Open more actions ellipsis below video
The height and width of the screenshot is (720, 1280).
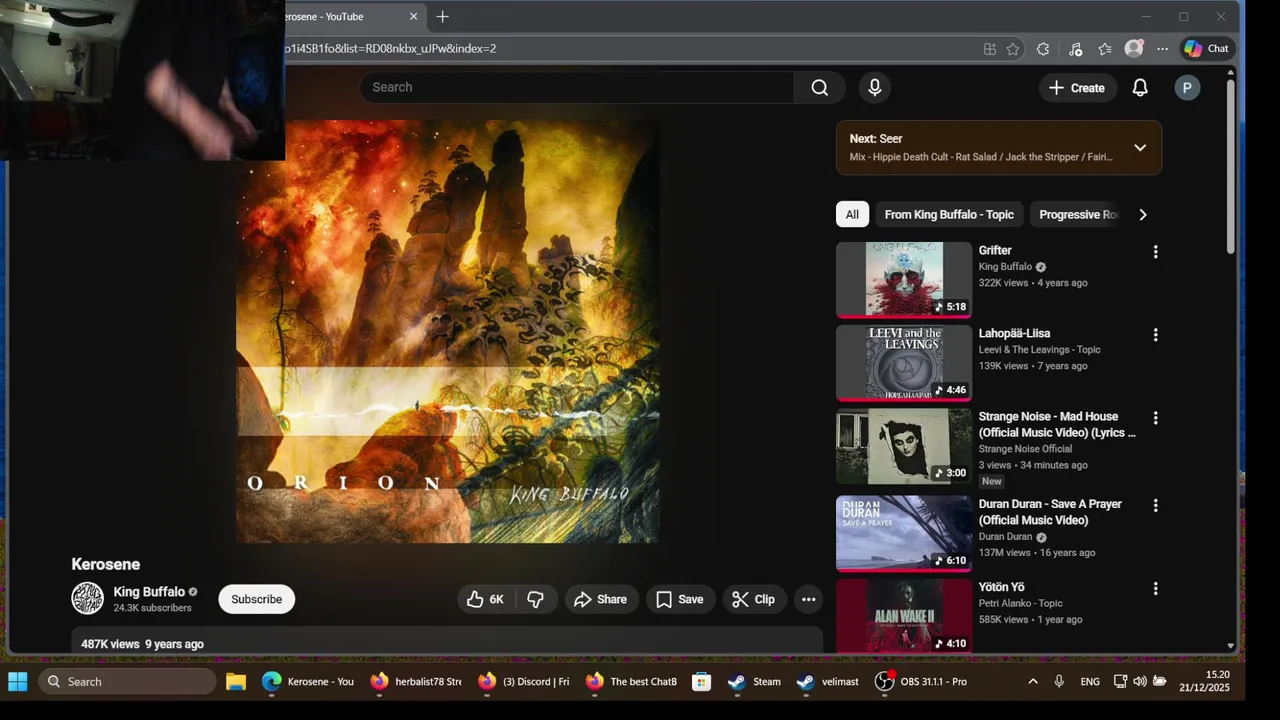(x=809, y=599)
